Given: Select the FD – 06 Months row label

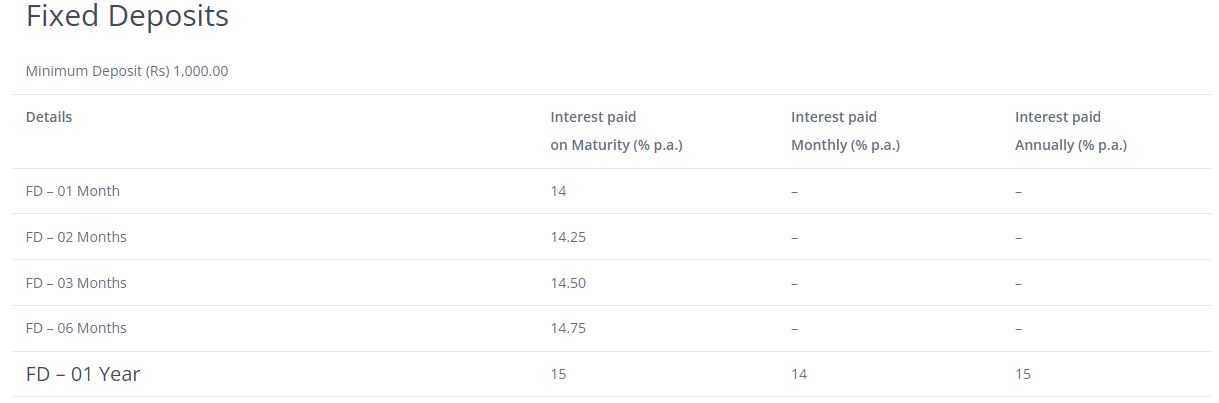Looking at the screenshot, I should (x=76, y=328).
